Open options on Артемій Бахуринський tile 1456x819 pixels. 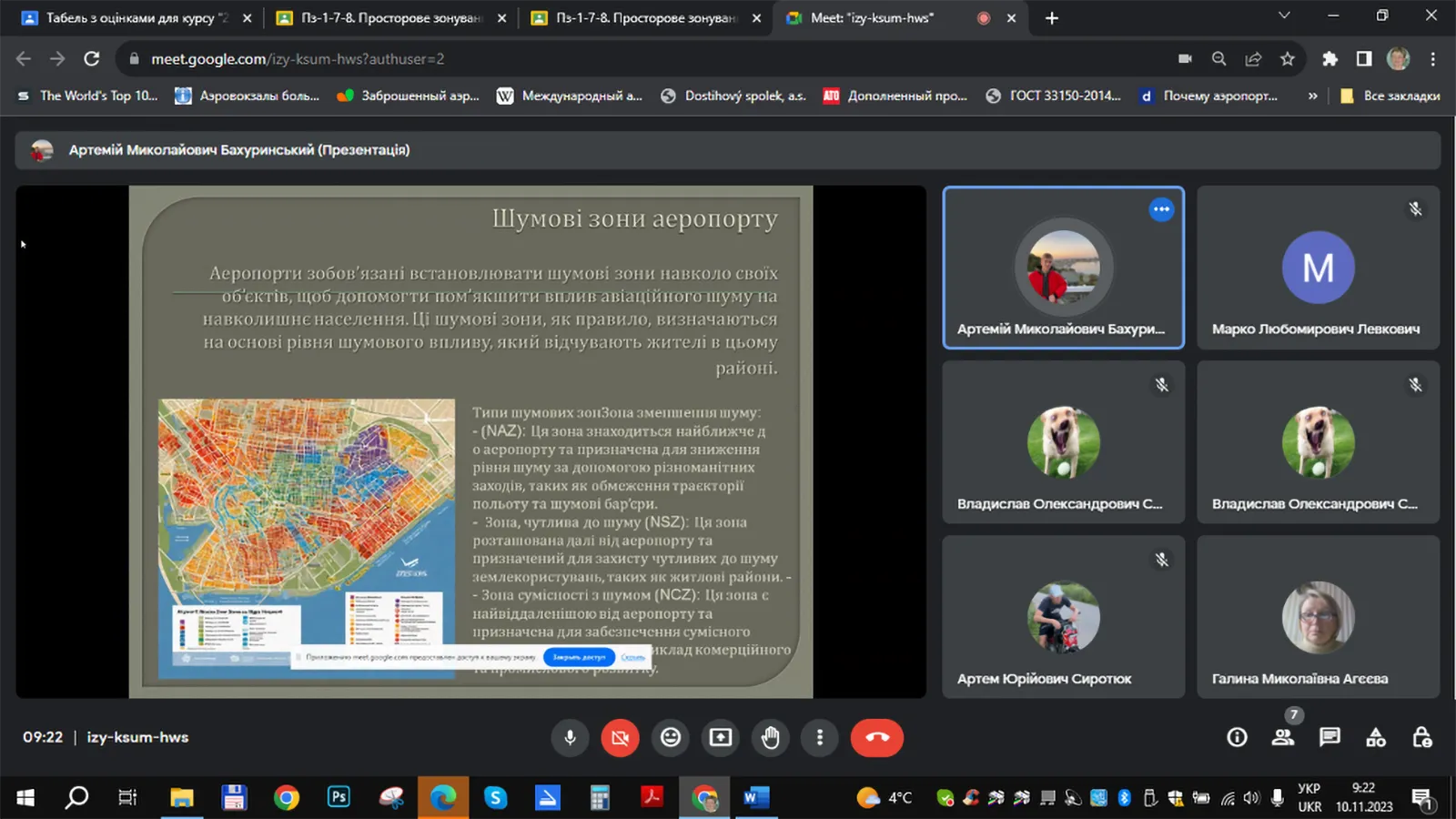click(x=1161, y=209)
